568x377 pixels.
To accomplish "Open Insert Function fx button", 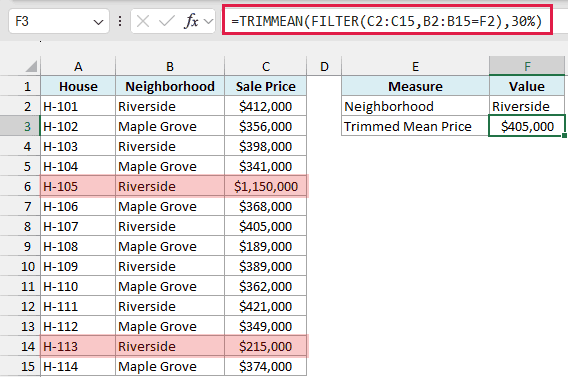I will coord(191,21).
